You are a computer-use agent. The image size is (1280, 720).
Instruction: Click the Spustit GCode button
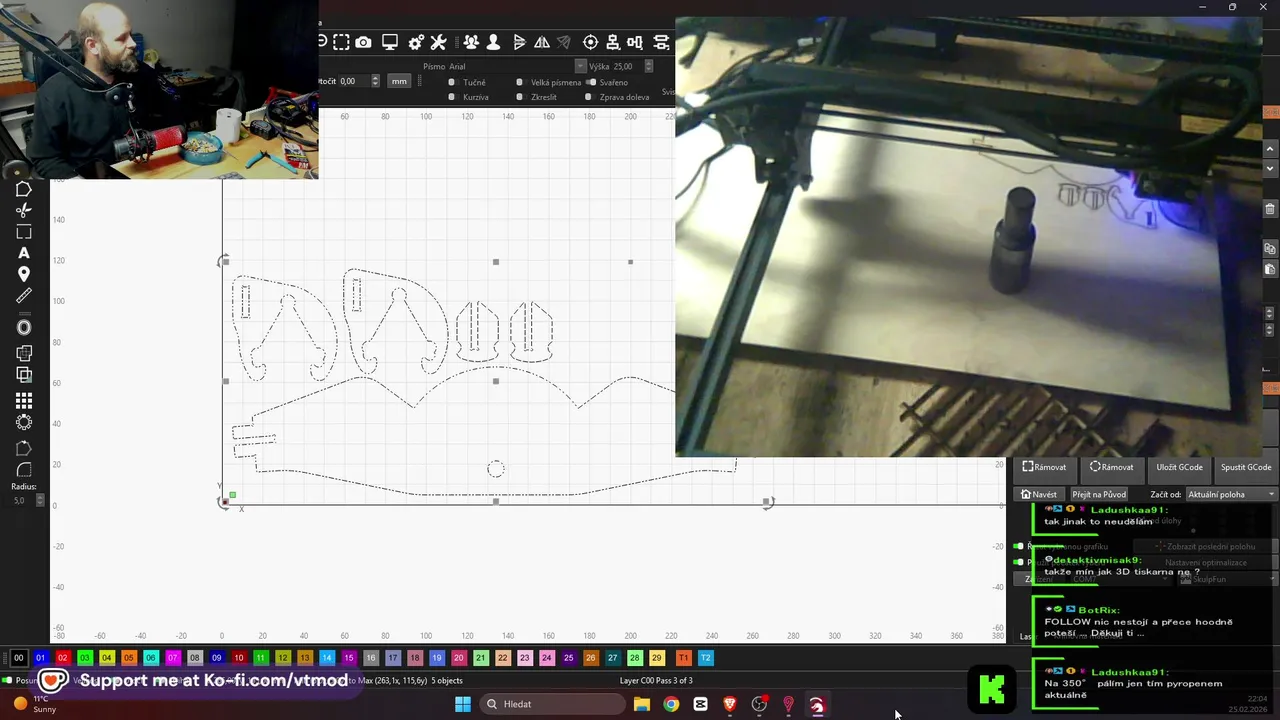(x=1246, y=467)
